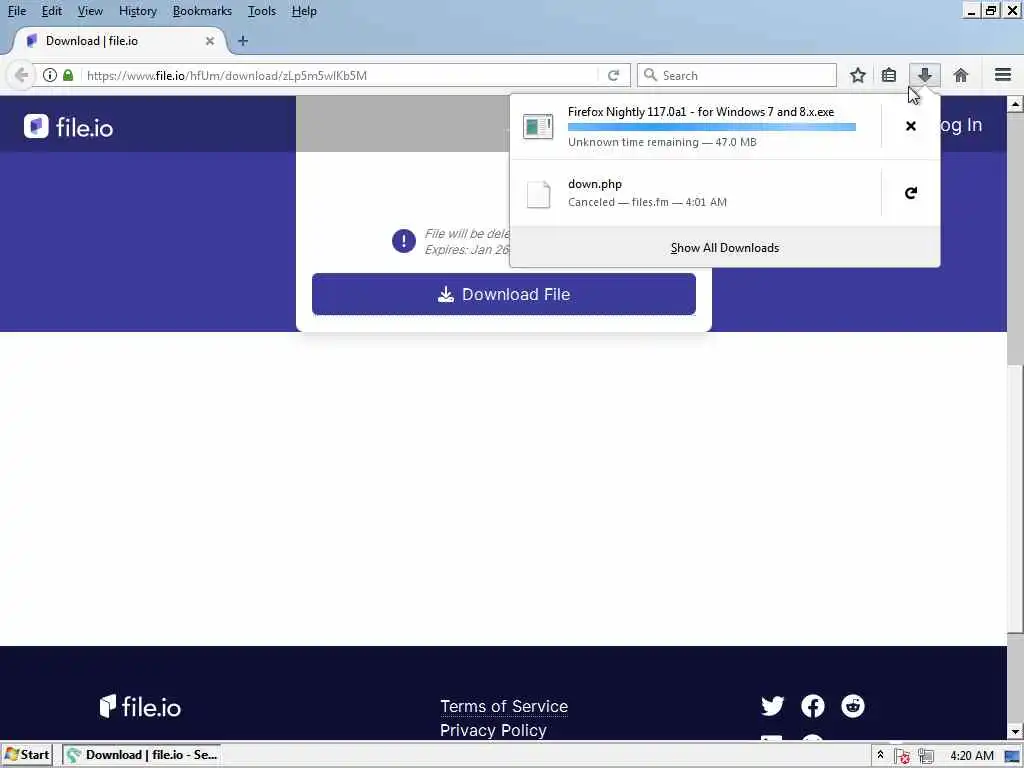Viewport: 1024px width, 768px height.
Task: Click the file expiry warning icon
Action: point(404,241)
